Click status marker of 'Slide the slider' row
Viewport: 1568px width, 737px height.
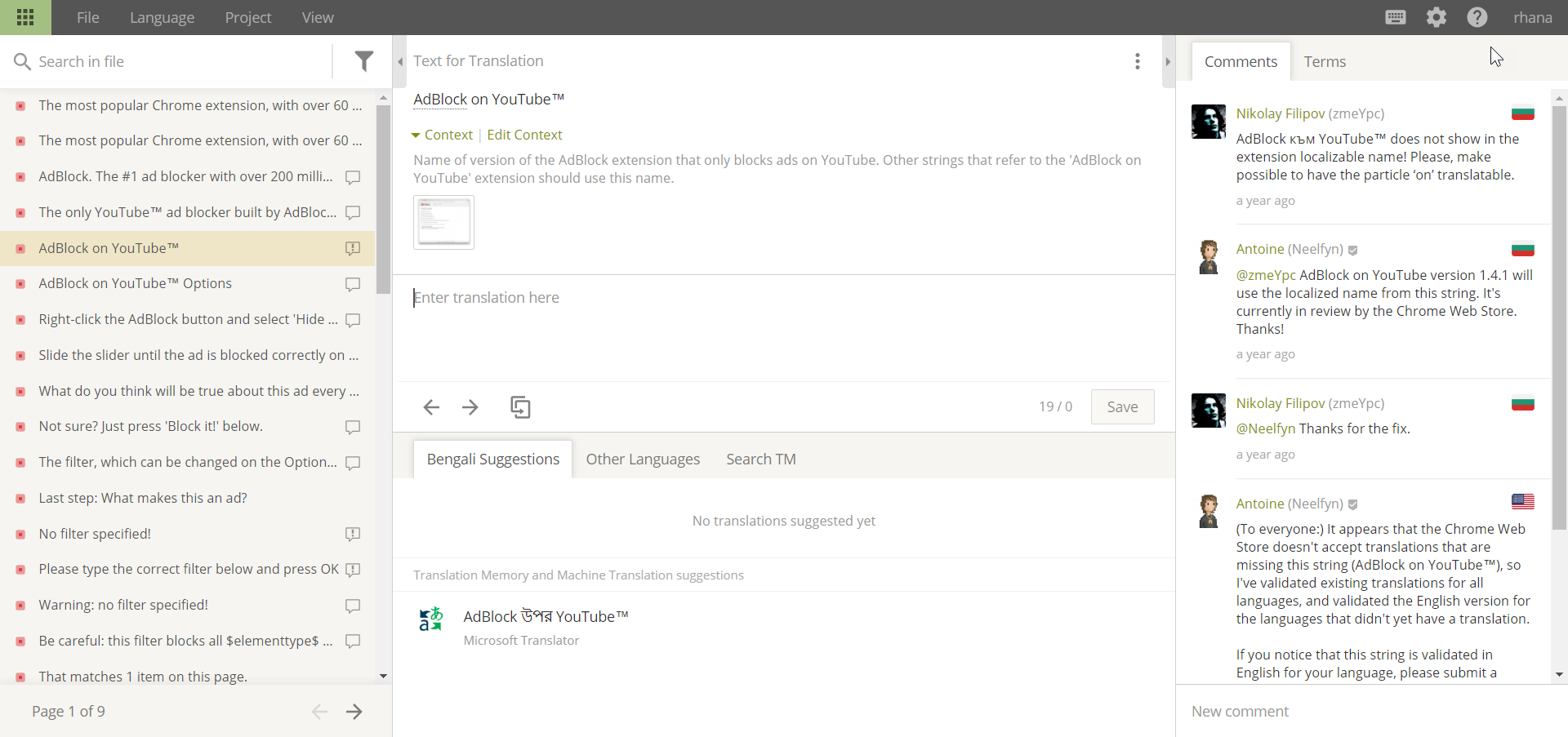coord(20,356)
